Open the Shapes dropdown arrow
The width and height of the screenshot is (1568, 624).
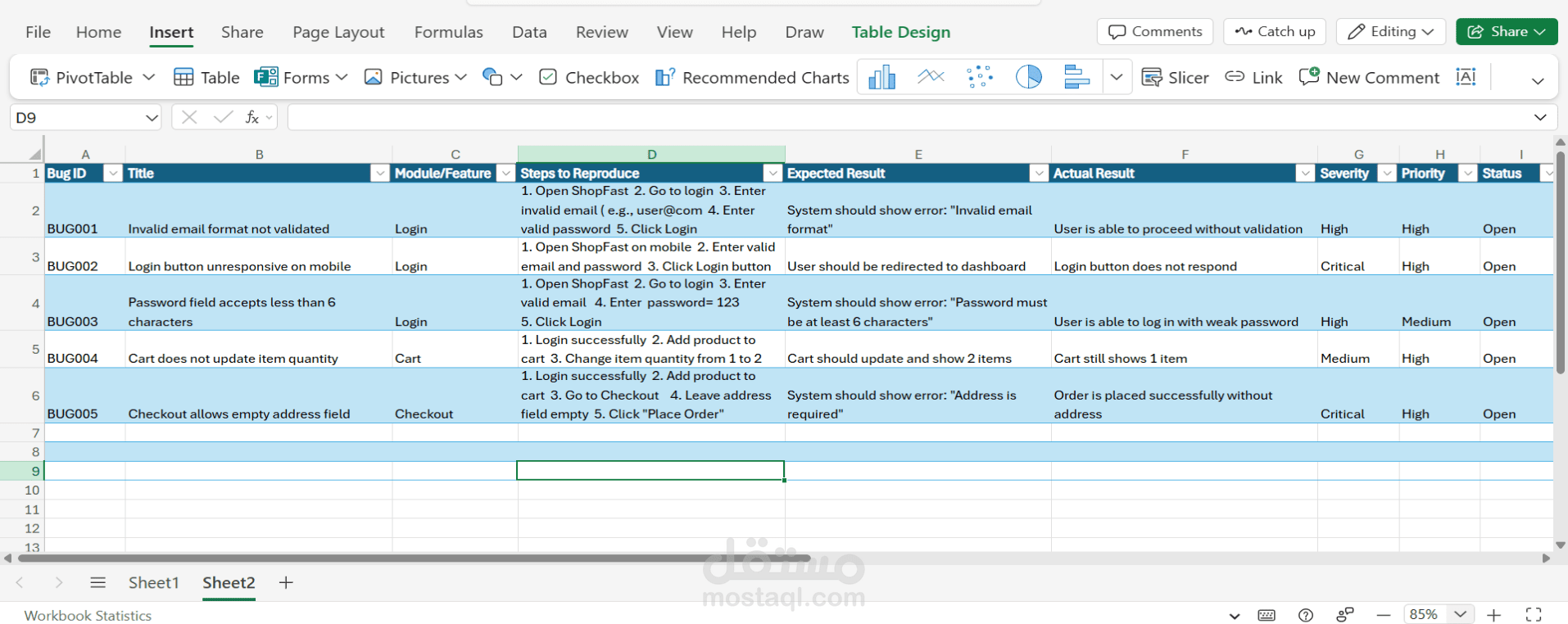pyautogui.click(x=516, y=77)
